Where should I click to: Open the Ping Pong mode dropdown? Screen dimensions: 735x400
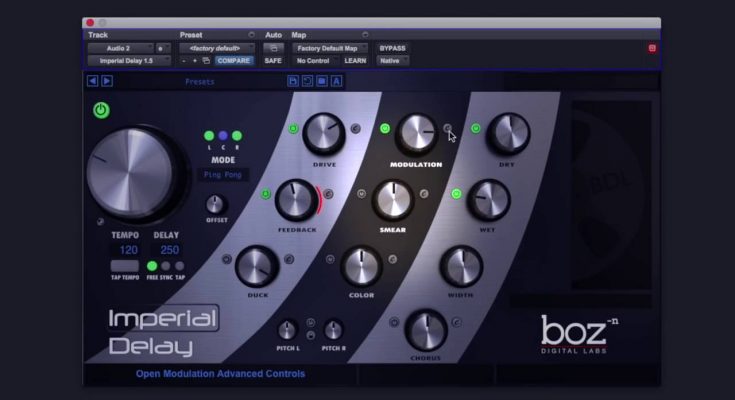pyautogui.click(x=225, y=174)
